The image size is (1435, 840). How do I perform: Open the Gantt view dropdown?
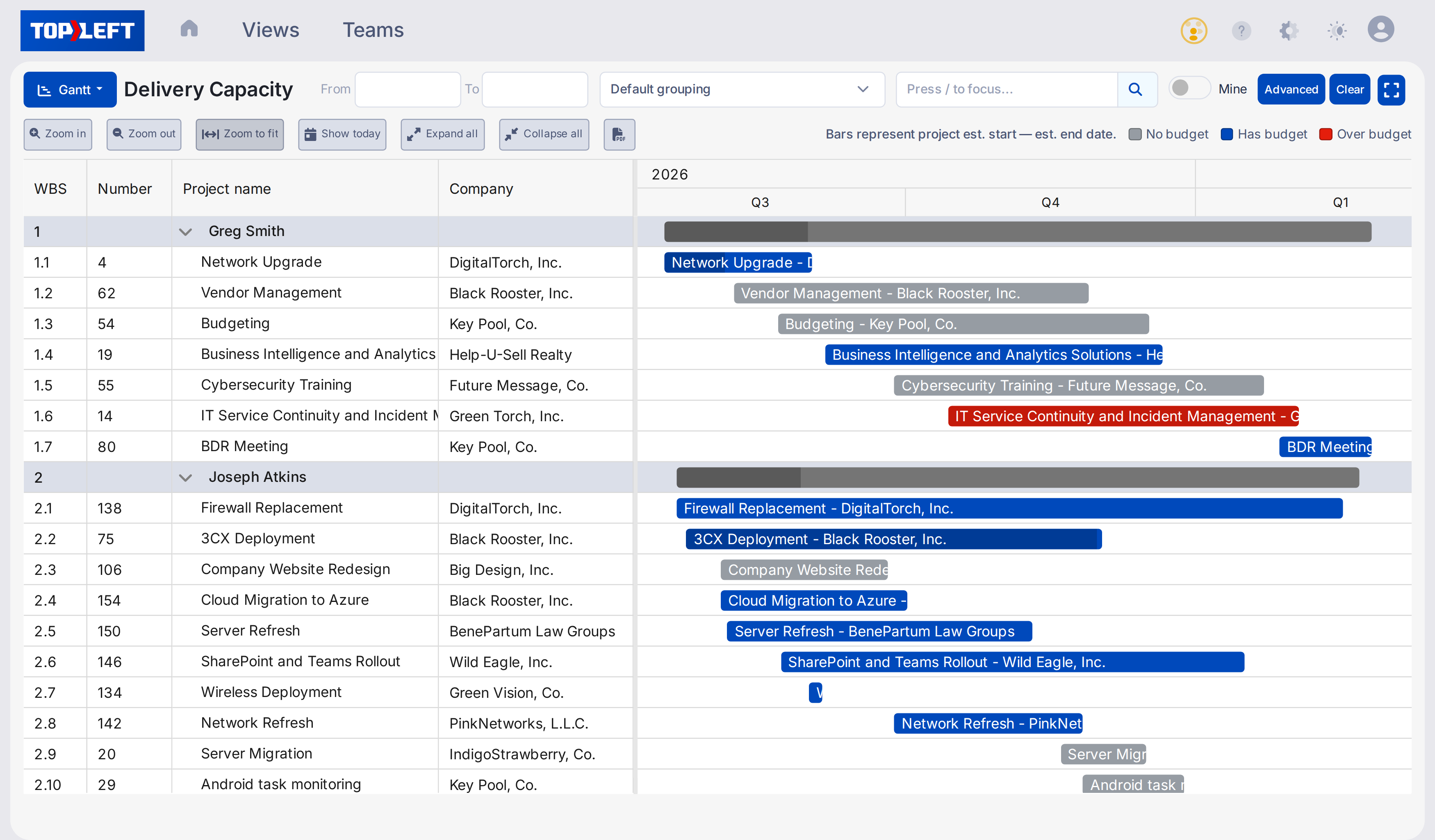pyautogui.click(x=70, y=89)
